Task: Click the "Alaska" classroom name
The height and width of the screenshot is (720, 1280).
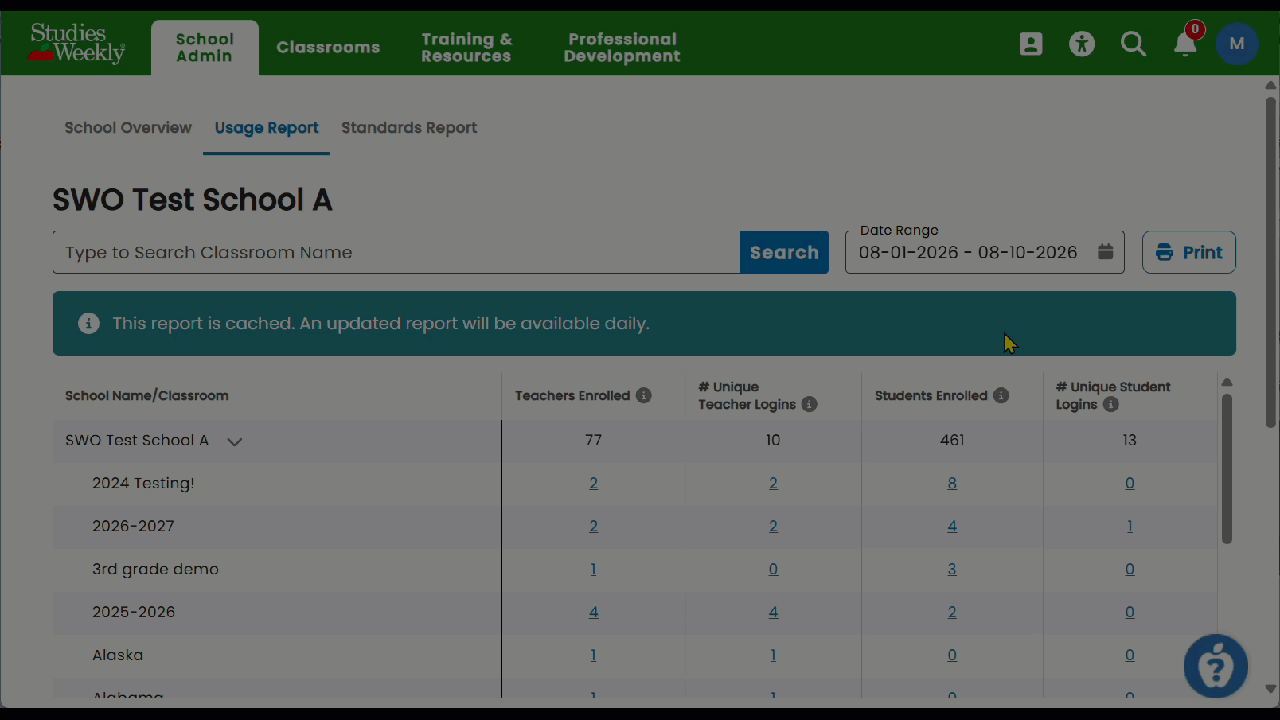Action: [118, 655]
